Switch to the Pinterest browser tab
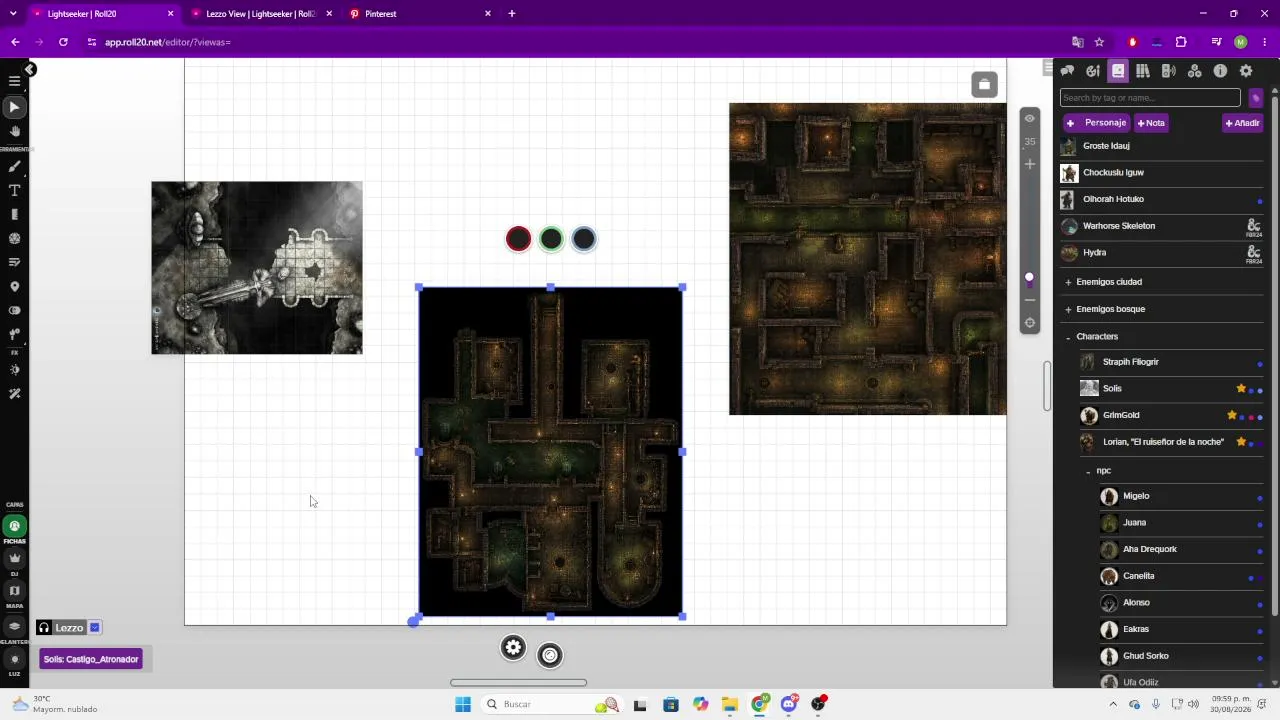1280x720 pixels. point(420,14)
